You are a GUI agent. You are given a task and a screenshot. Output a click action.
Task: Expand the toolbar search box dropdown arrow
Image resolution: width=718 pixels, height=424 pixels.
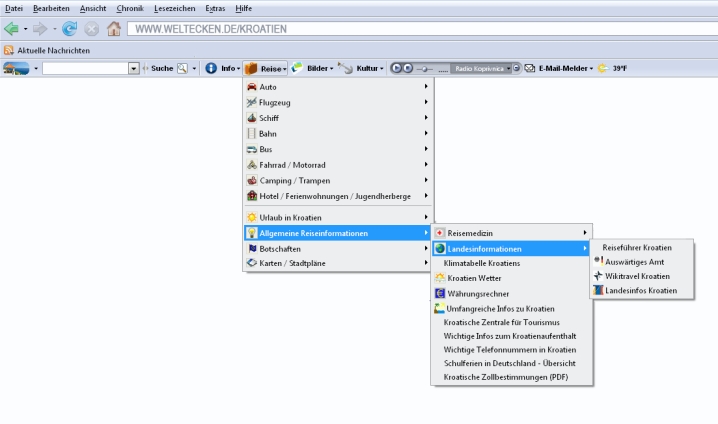coord(134,69)
